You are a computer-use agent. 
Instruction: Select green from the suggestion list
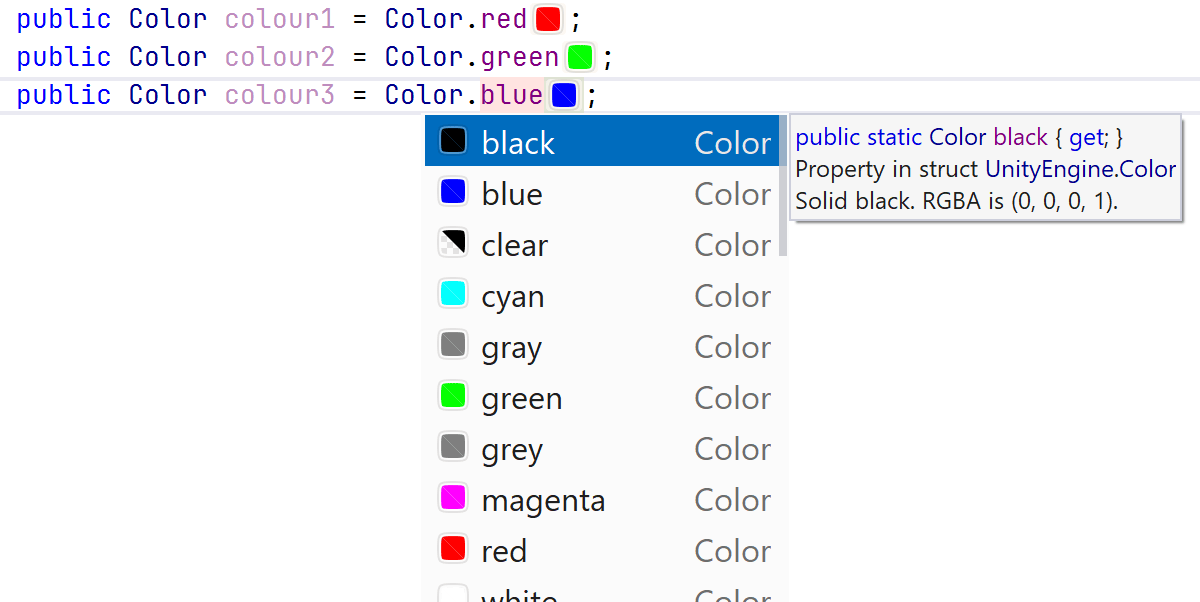(x=522, y=398)
